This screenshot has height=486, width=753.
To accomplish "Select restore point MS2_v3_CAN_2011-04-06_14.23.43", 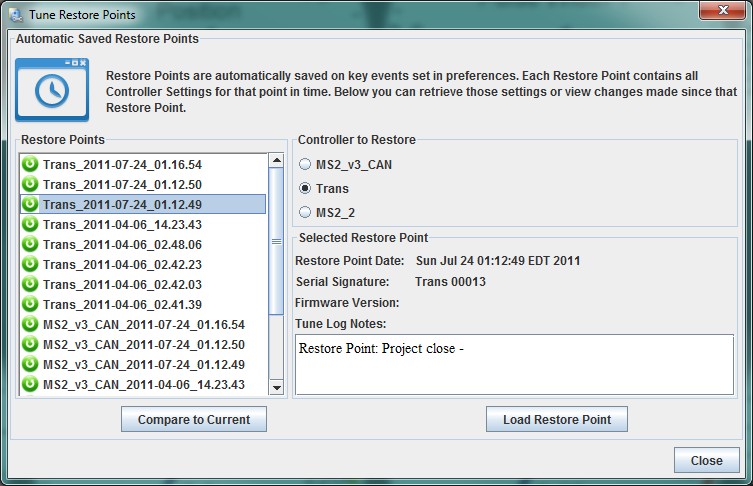I will point(143,384).
